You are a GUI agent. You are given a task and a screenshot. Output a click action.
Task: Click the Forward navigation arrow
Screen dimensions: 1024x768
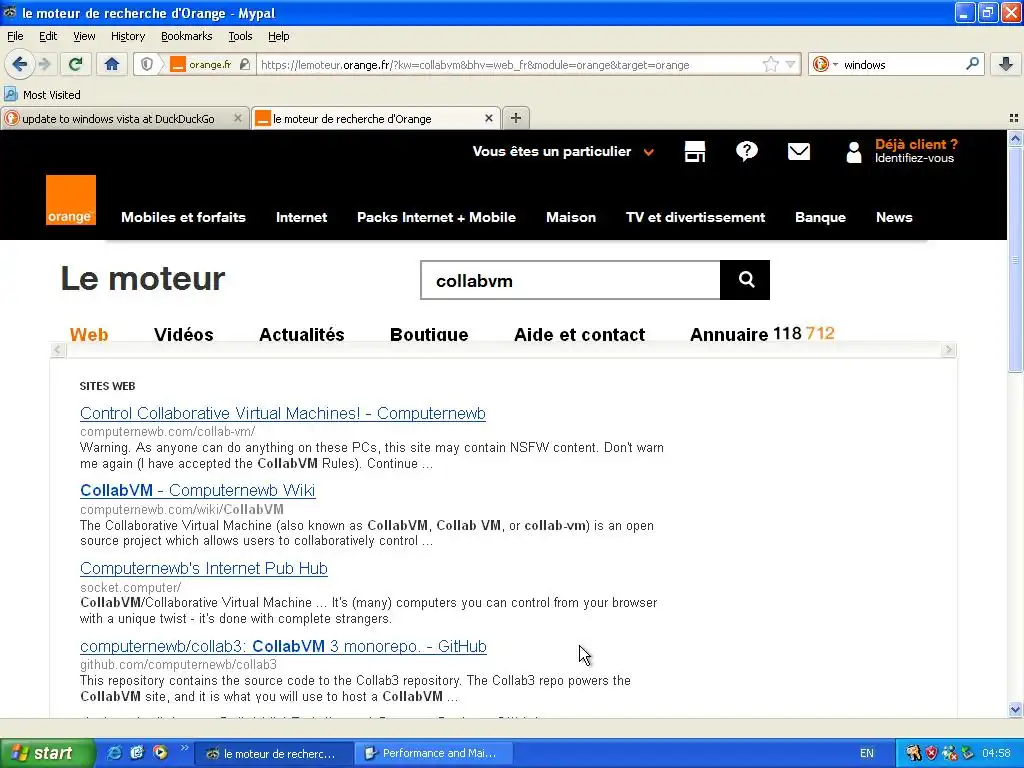[44, 64]
